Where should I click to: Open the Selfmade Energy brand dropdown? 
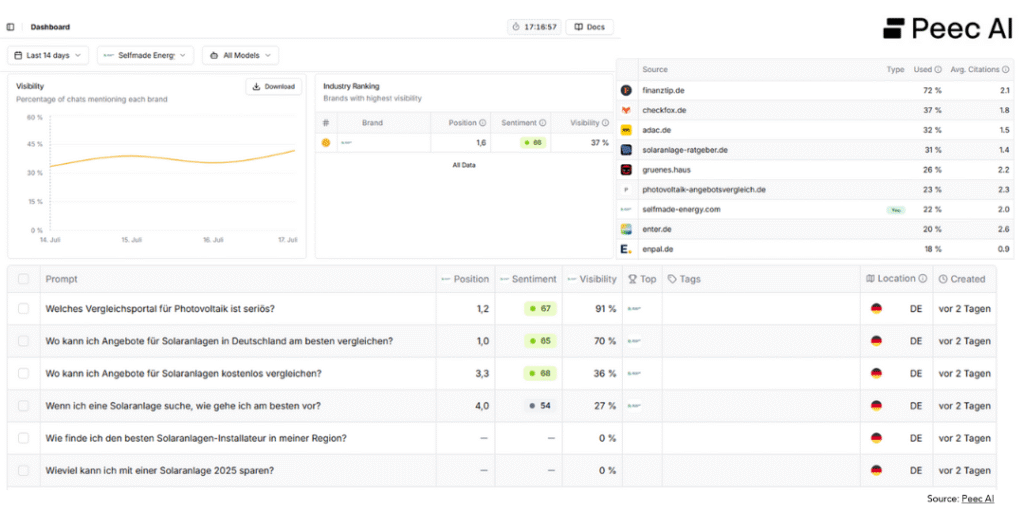tap(145, 56)
